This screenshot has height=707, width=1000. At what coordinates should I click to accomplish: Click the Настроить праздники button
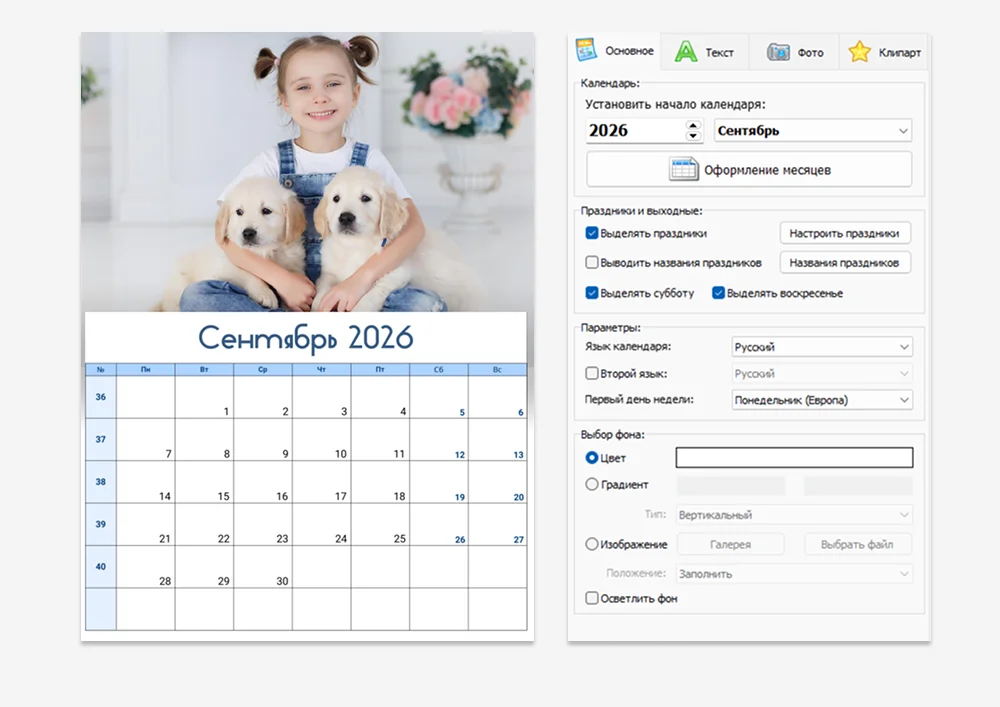(845, 233)
